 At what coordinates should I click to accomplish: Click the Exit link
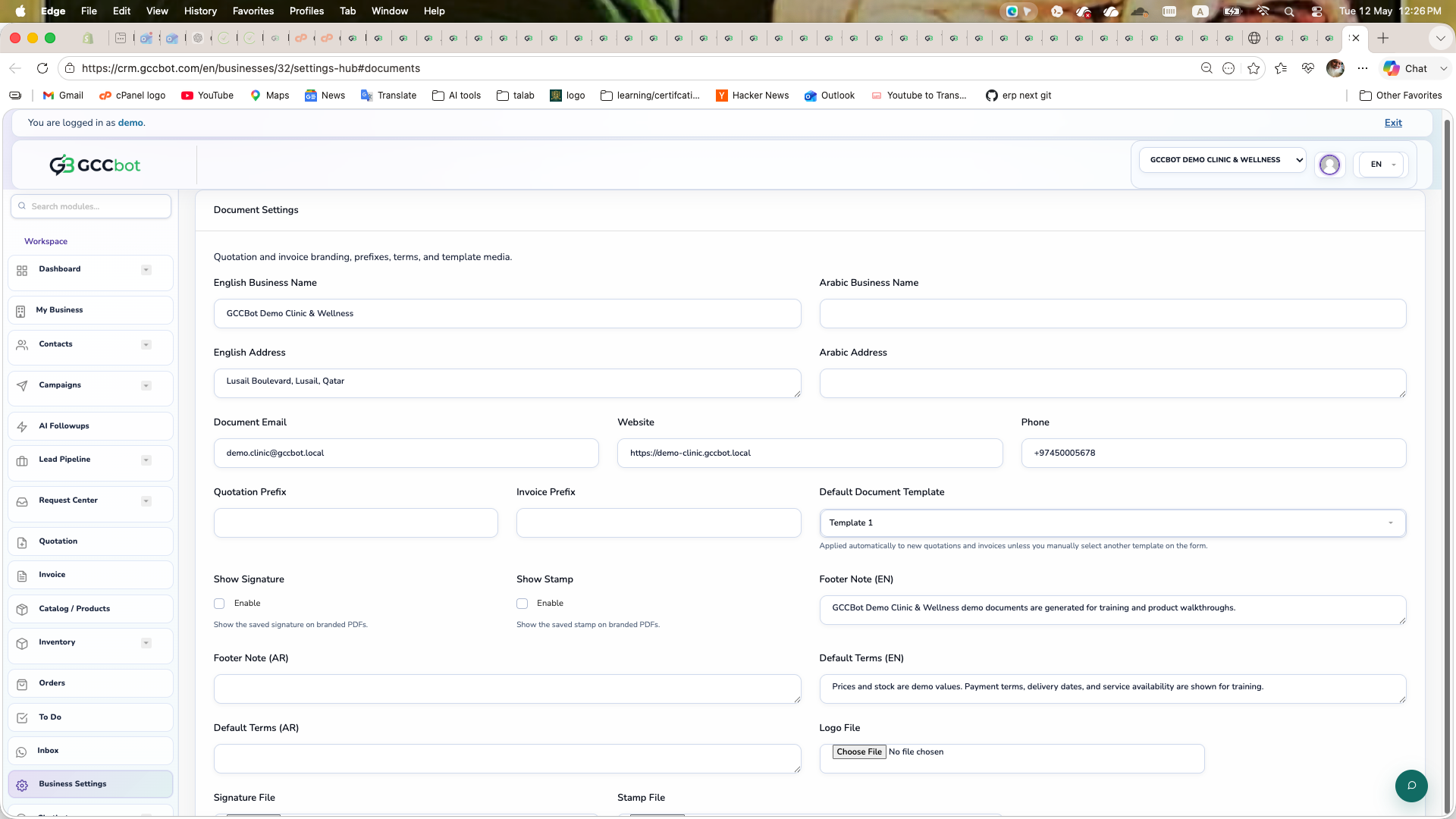(1393, 123)
